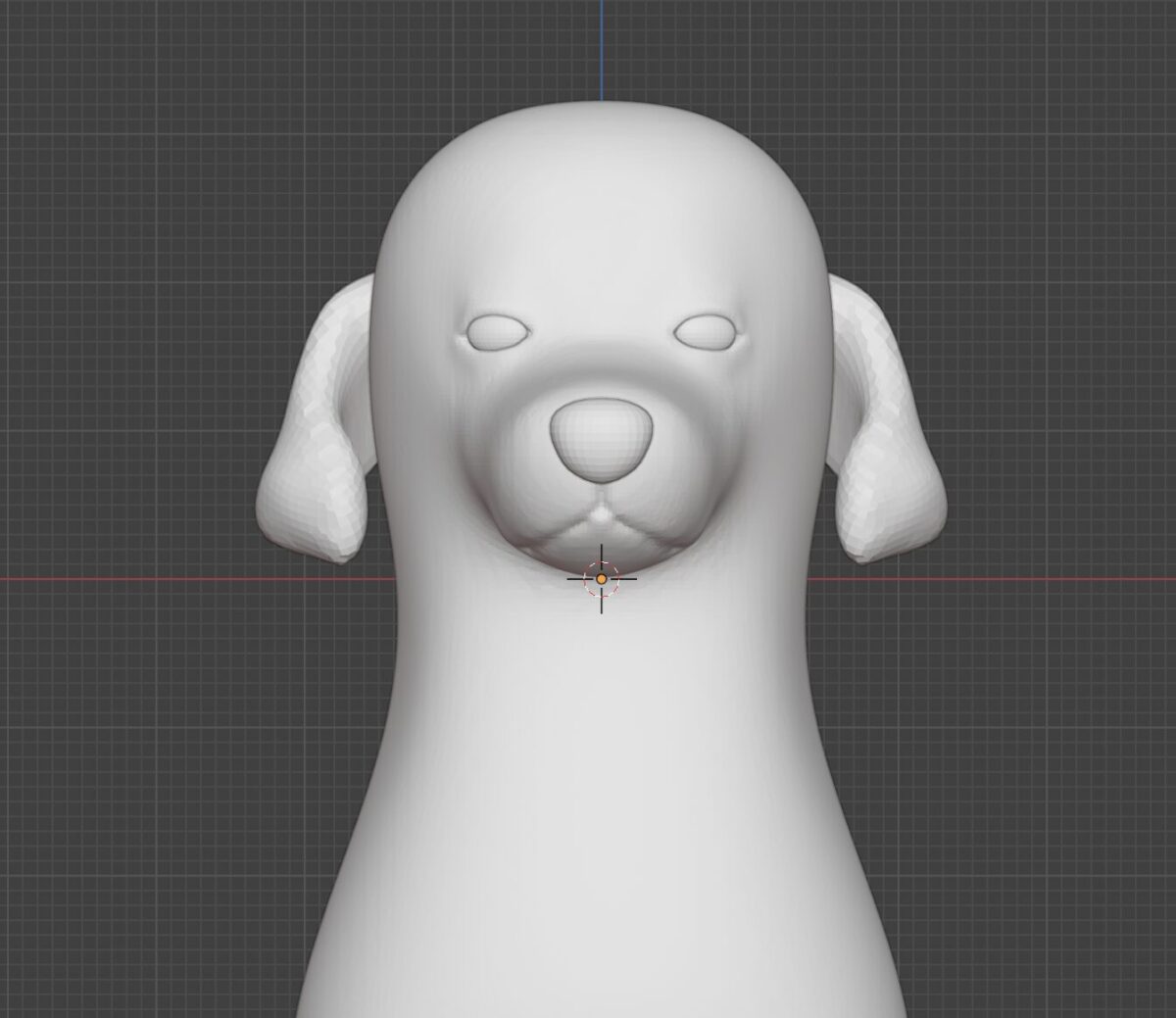
Task: Click the blue Z-axis line above the head
Action: [x=601, y=49]
